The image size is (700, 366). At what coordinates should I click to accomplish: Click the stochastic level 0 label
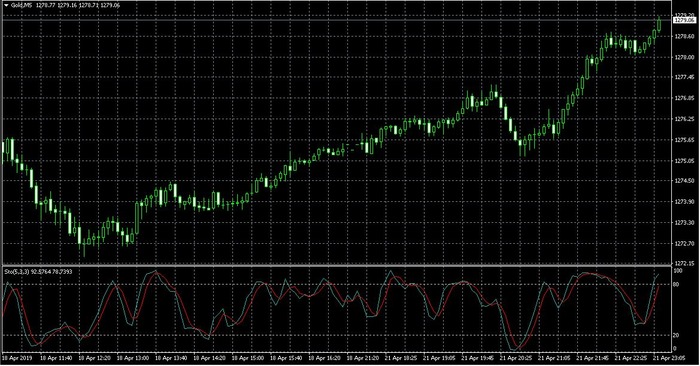[675, 349]
